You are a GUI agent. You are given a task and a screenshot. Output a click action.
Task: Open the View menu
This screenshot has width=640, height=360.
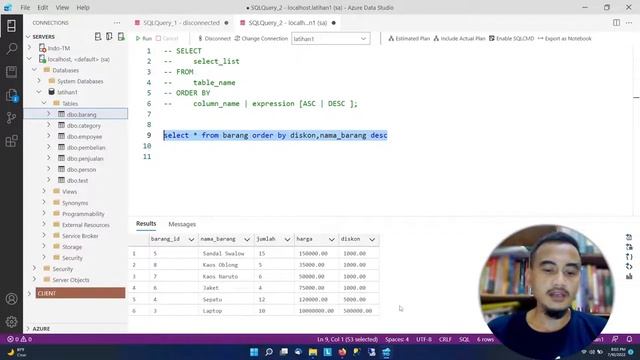tap(62, 7)
